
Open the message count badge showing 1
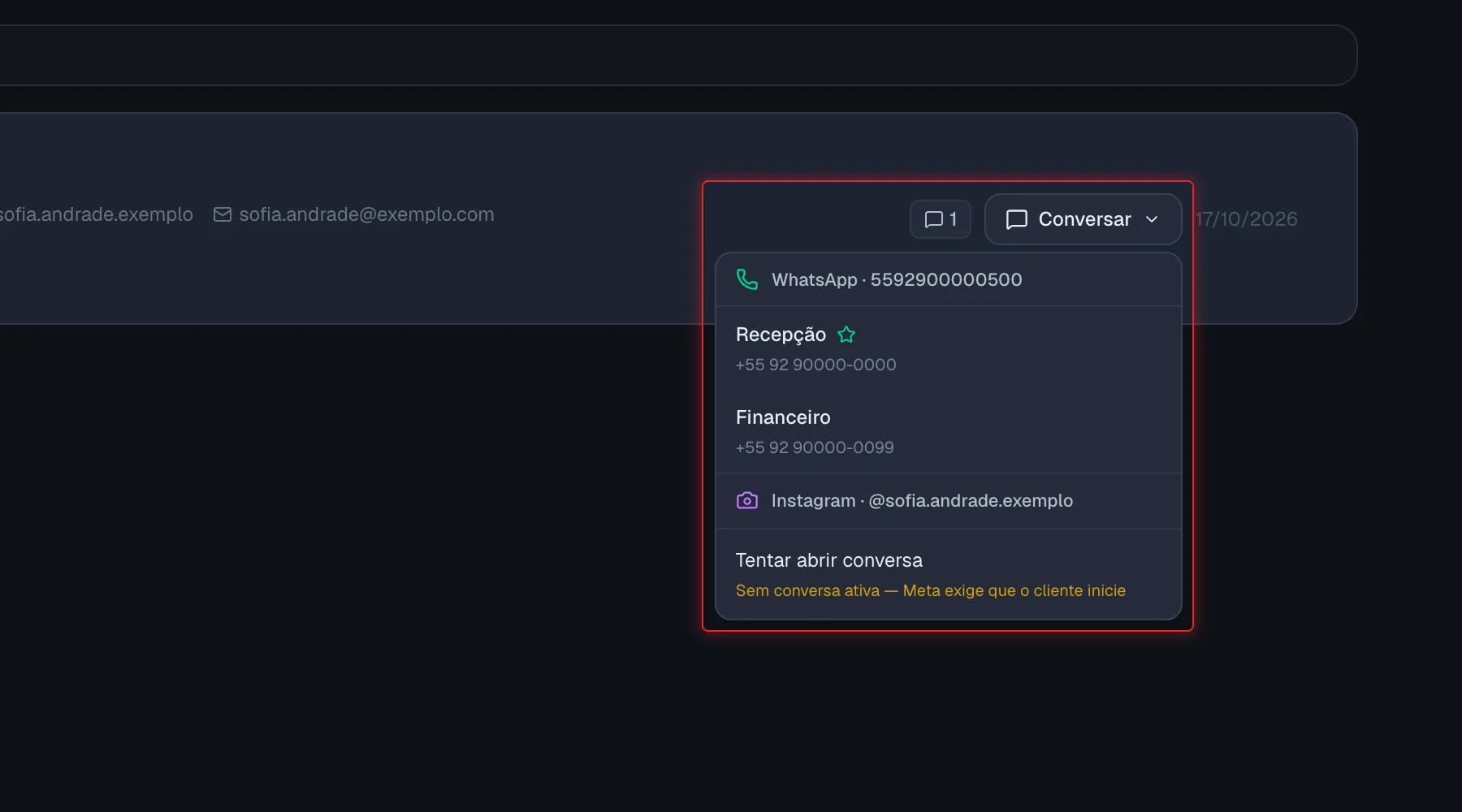point(941,219)
